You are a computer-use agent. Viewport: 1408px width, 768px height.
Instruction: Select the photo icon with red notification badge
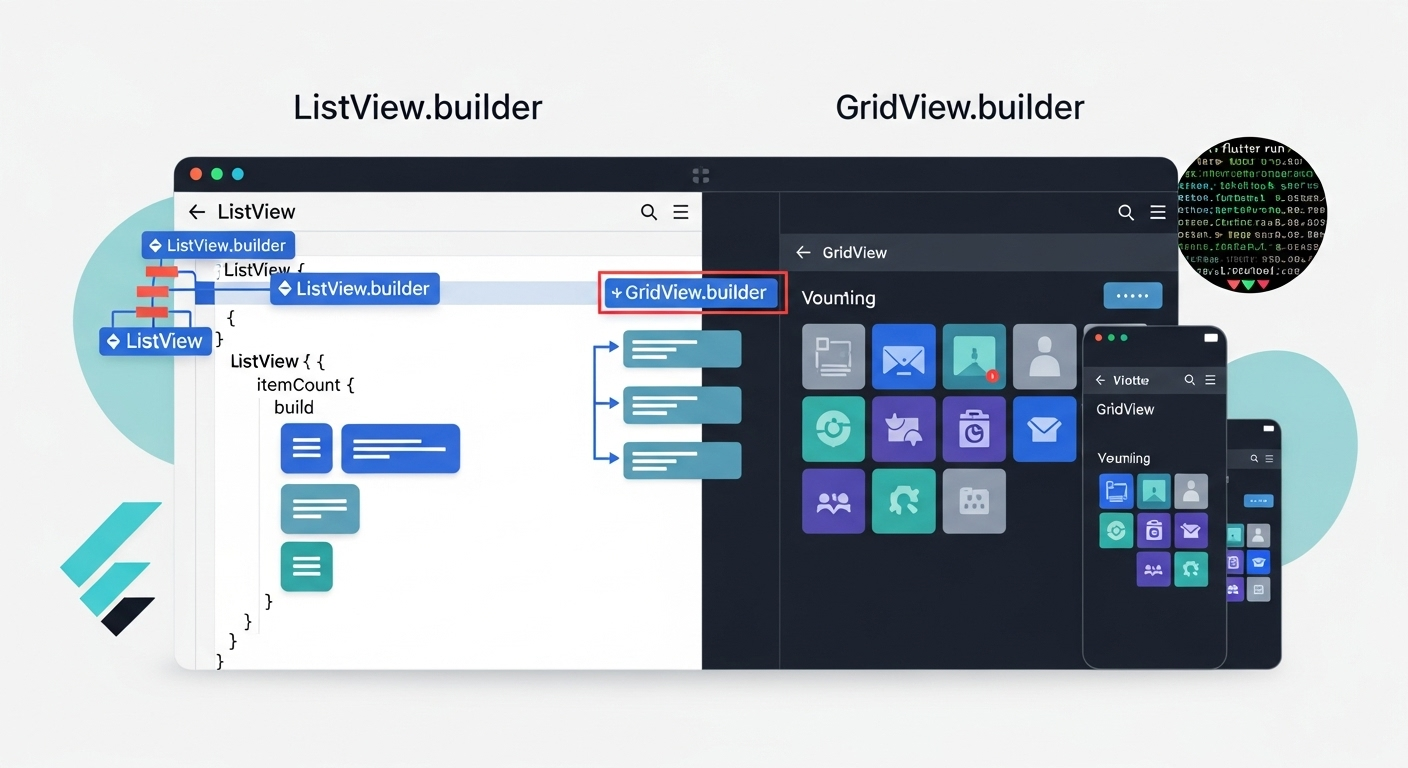point(974,356)
